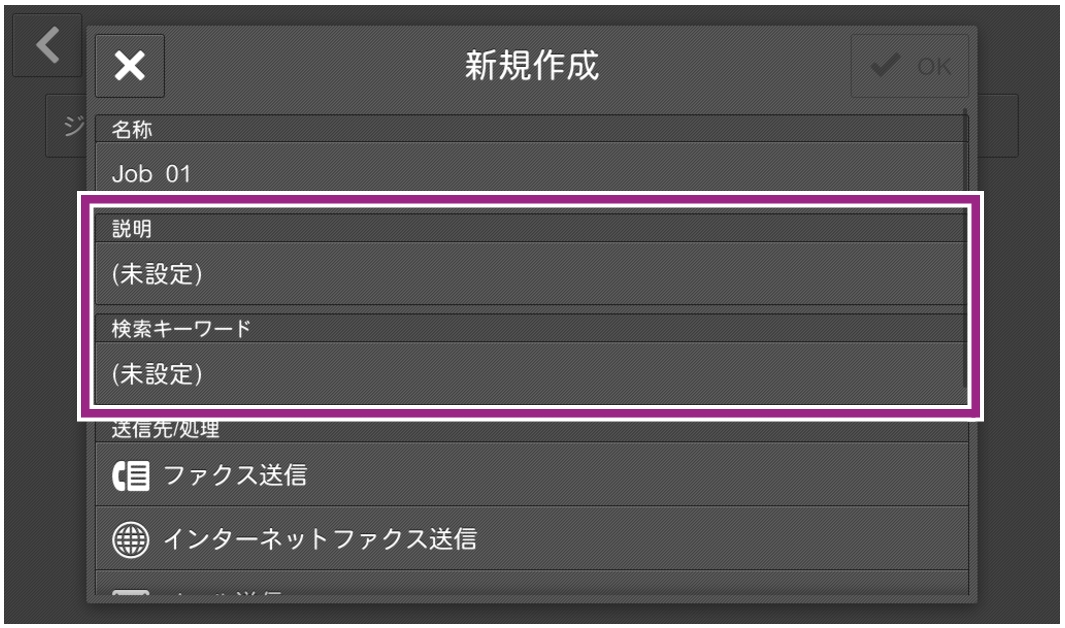Choose the インターネットファクス送信 option
This screenshot has height=628, width=1065.
point(530,540)
